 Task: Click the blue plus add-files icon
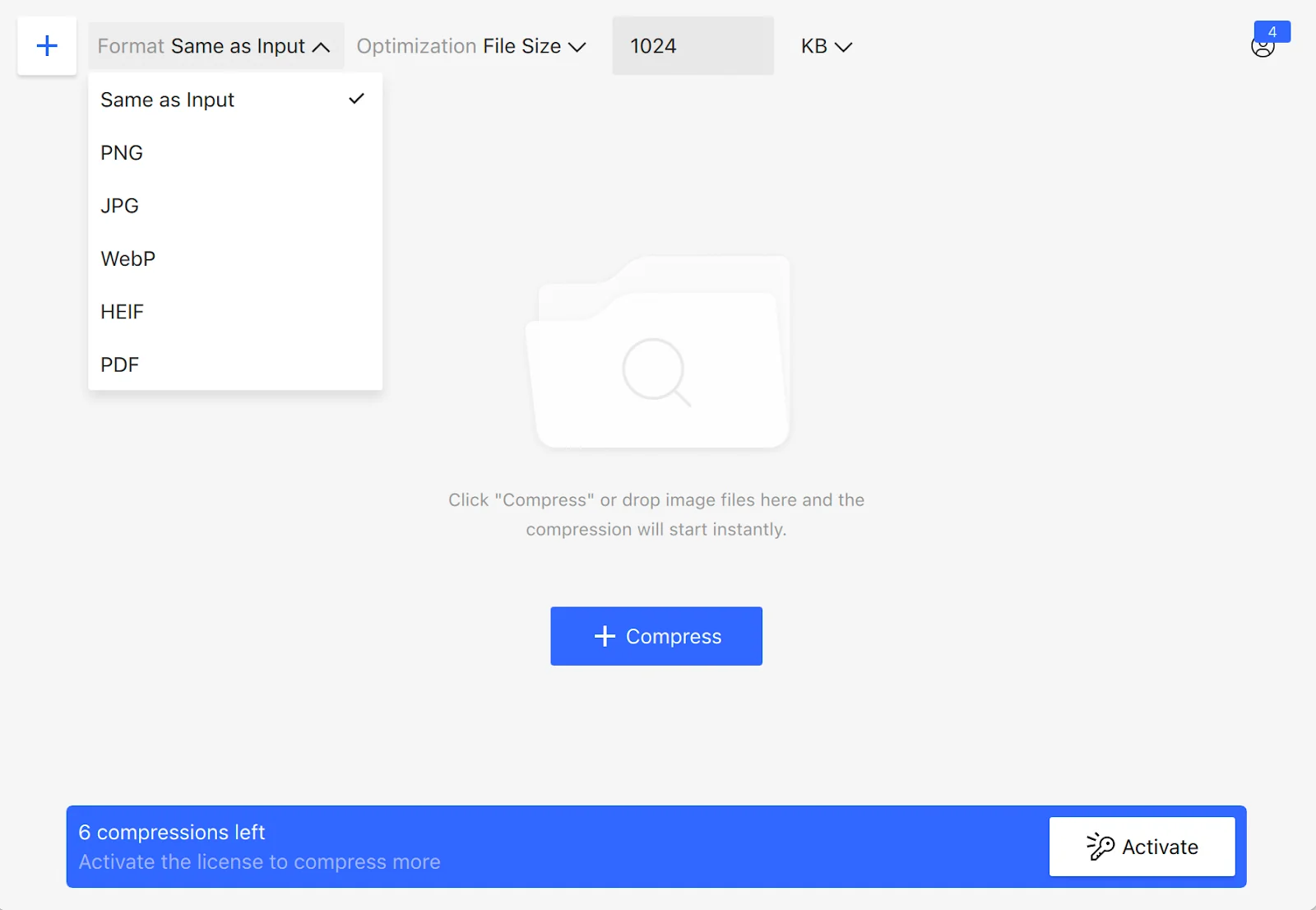click(47, 46)
